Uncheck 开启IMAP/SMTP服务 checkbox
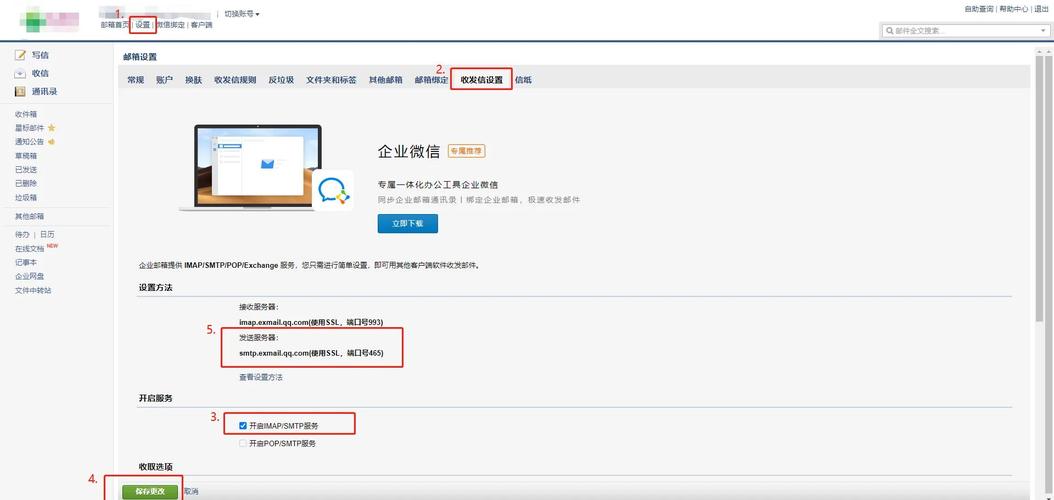The height and width of the screenshot is (500, 1054). [243, 425]
